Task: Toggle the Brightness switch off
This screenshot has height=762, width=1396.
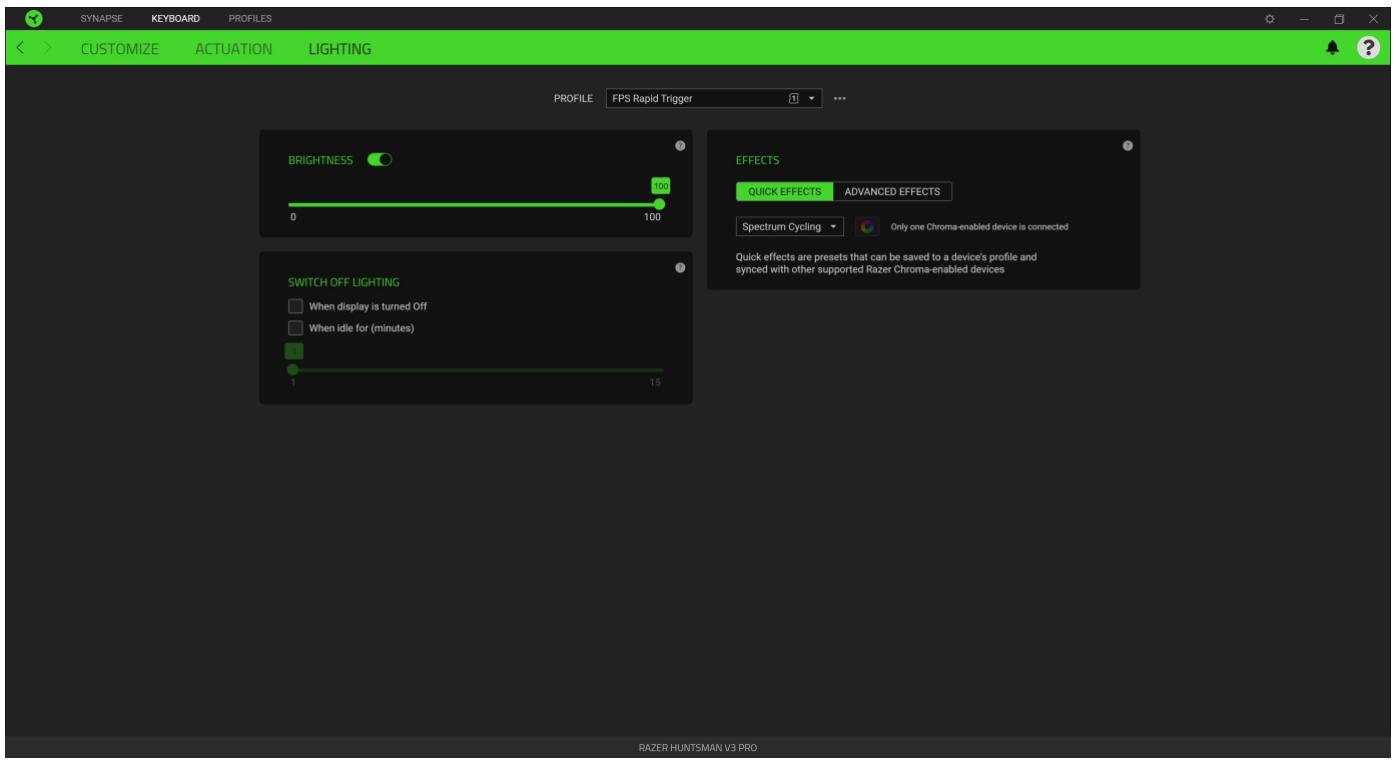Action: point(379,159)
